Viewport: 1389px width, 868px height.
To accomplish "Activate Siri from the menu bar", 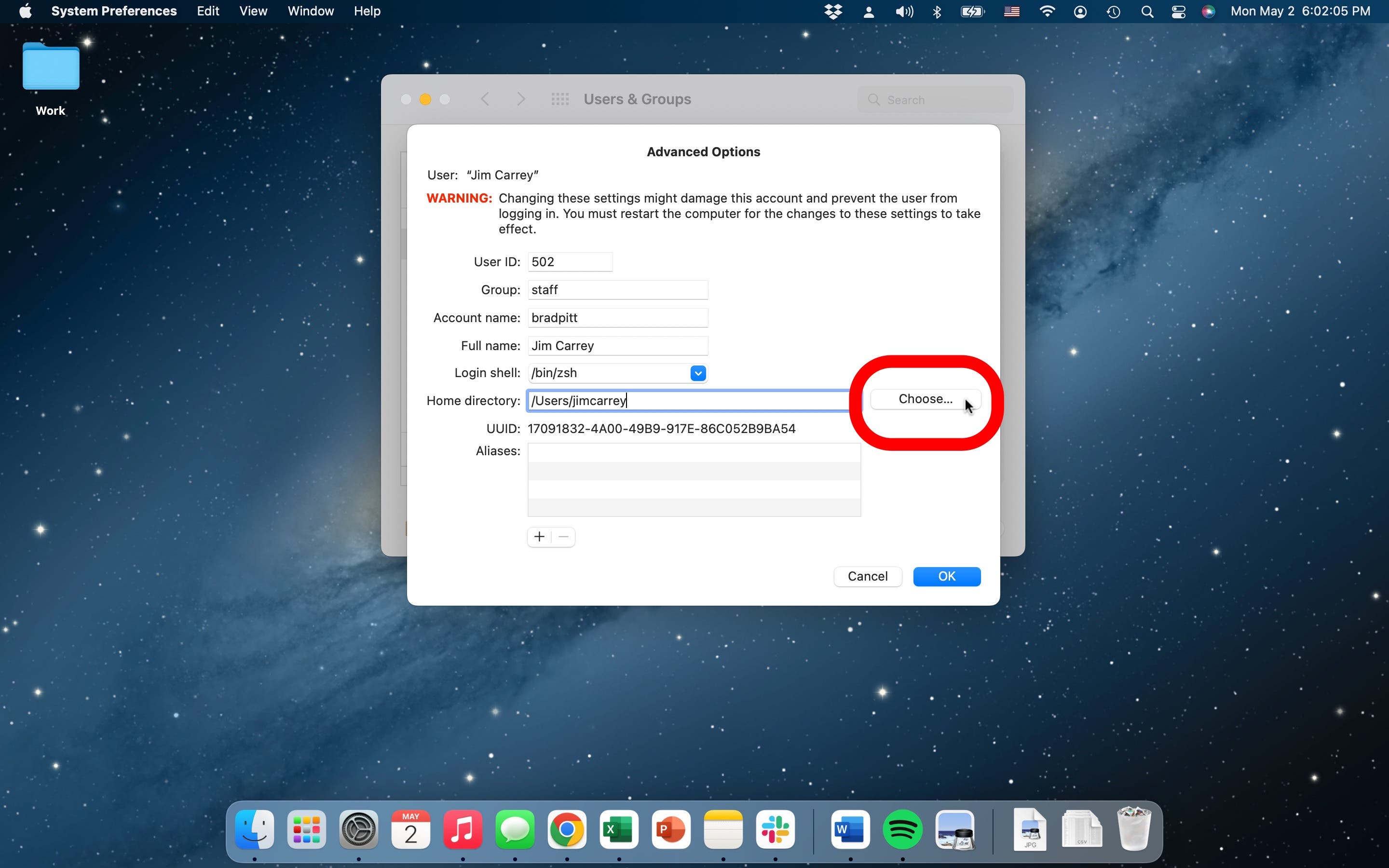I will click(x=1208, y=11).
